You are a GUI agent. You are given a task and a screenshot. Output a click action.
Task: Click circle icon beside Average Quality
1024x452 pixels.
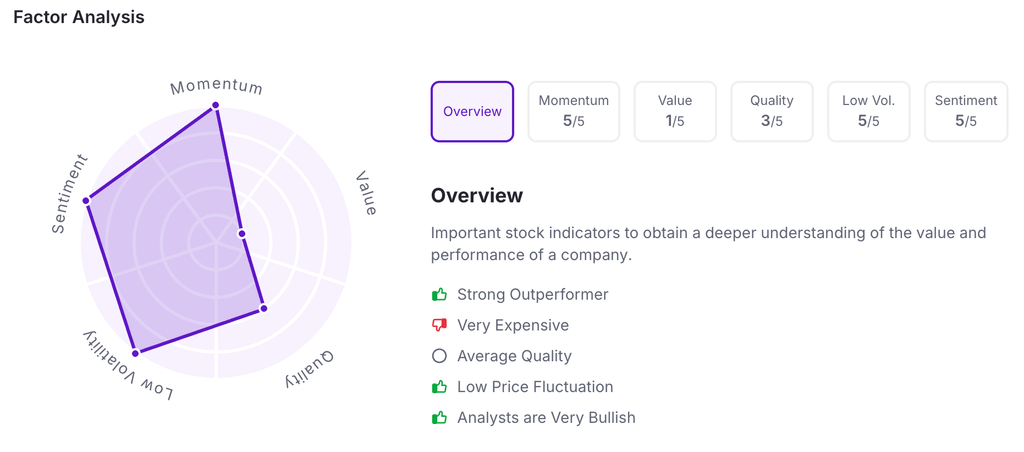coord(439,356)
